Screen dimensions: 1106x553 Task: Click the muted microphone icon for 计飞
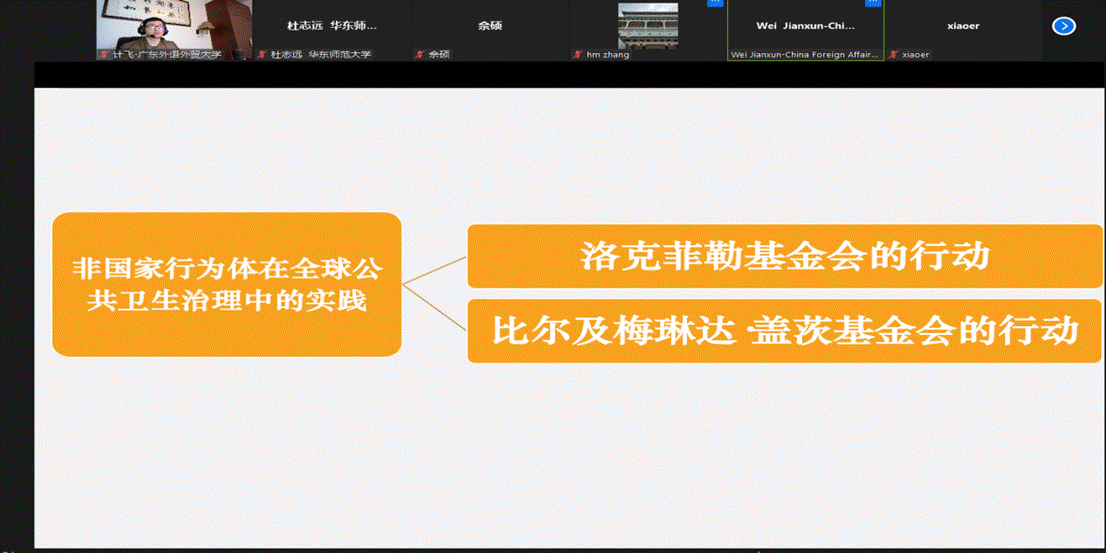pyautogui.click(x=103, y=54)
